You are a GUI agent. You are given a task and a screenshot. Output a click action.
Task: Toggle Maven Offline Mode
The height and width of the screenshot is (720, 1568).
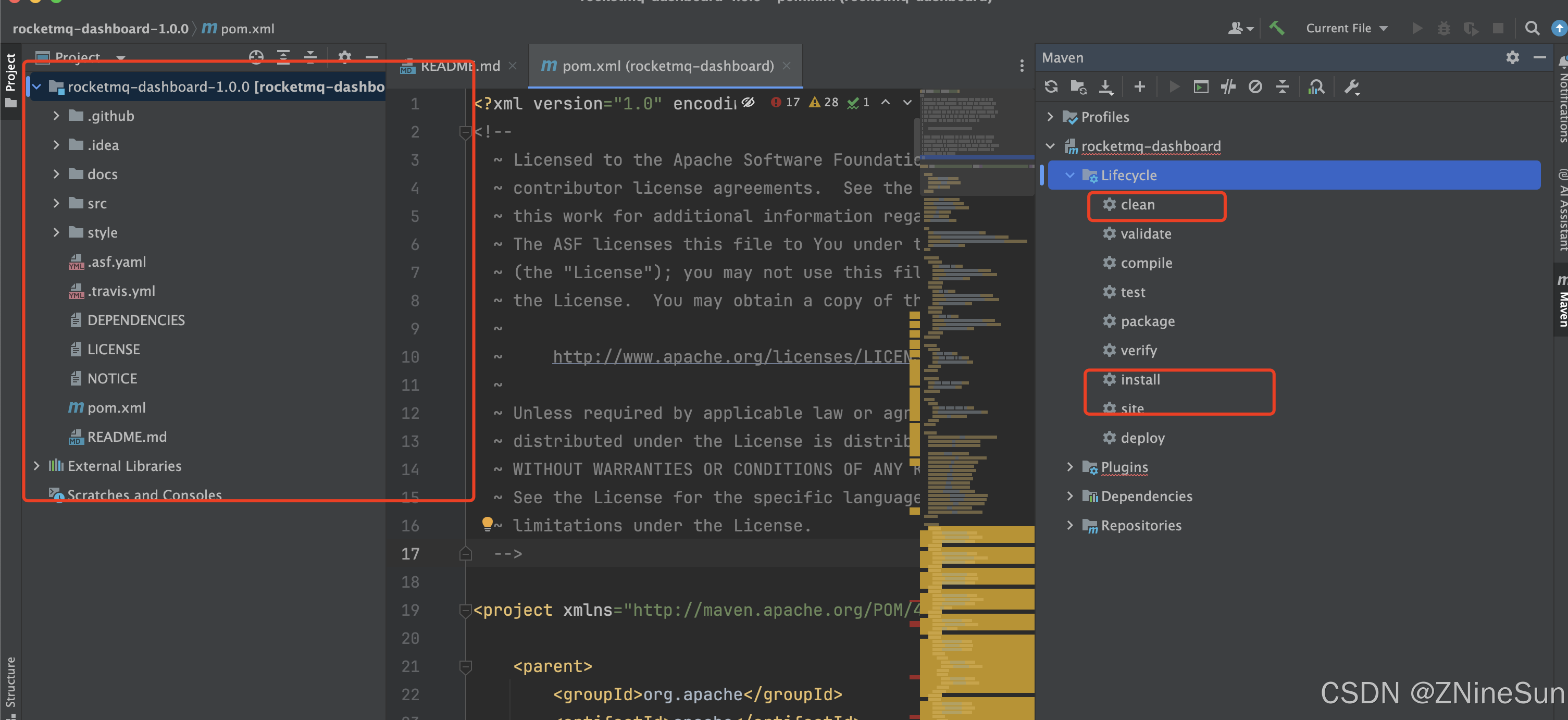click(x=1228, y=87)
